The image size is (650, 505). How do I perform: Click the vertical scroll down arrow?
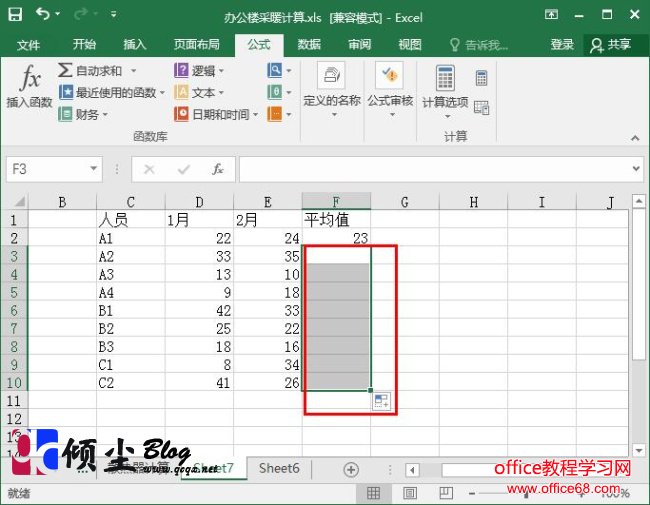click(x=638, y=450)
